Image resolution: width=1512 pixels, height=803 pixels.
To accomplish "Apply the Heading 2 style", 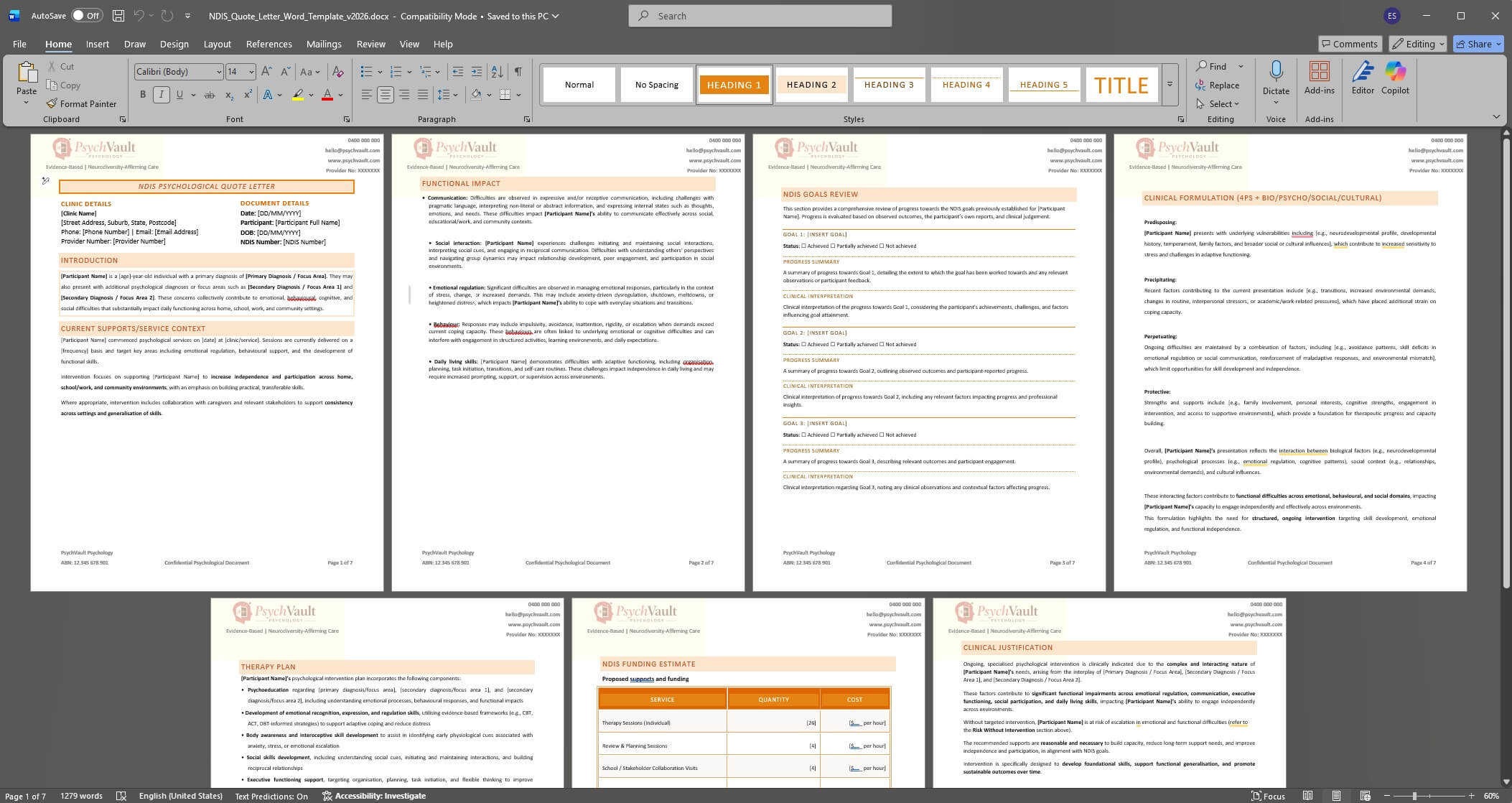I will click(811, 85).
